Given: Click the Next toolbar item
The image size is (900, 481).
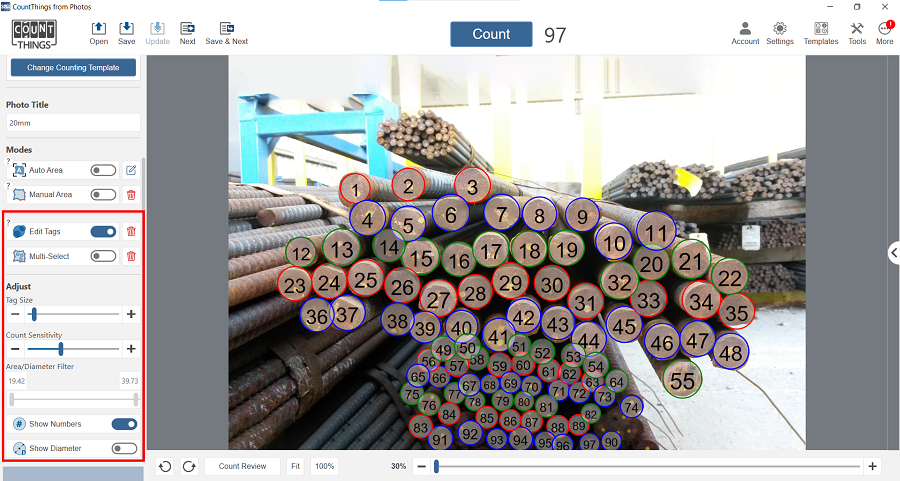Looking at the screenshot, I should click(187, 29).
